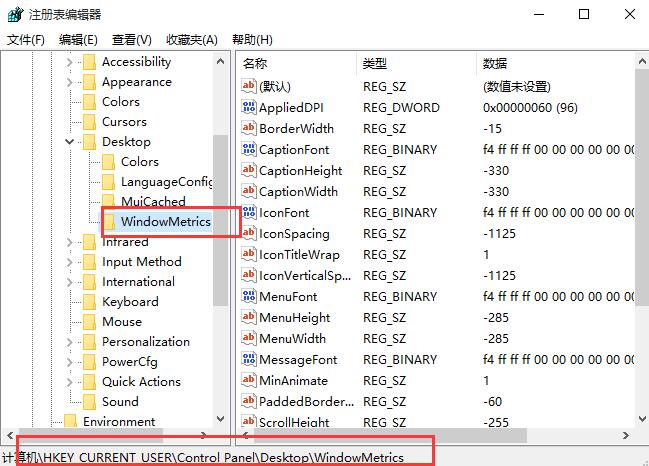Select the BorderWidth string value icon
This screenshot has height=466, width=649.
(249, 129)
